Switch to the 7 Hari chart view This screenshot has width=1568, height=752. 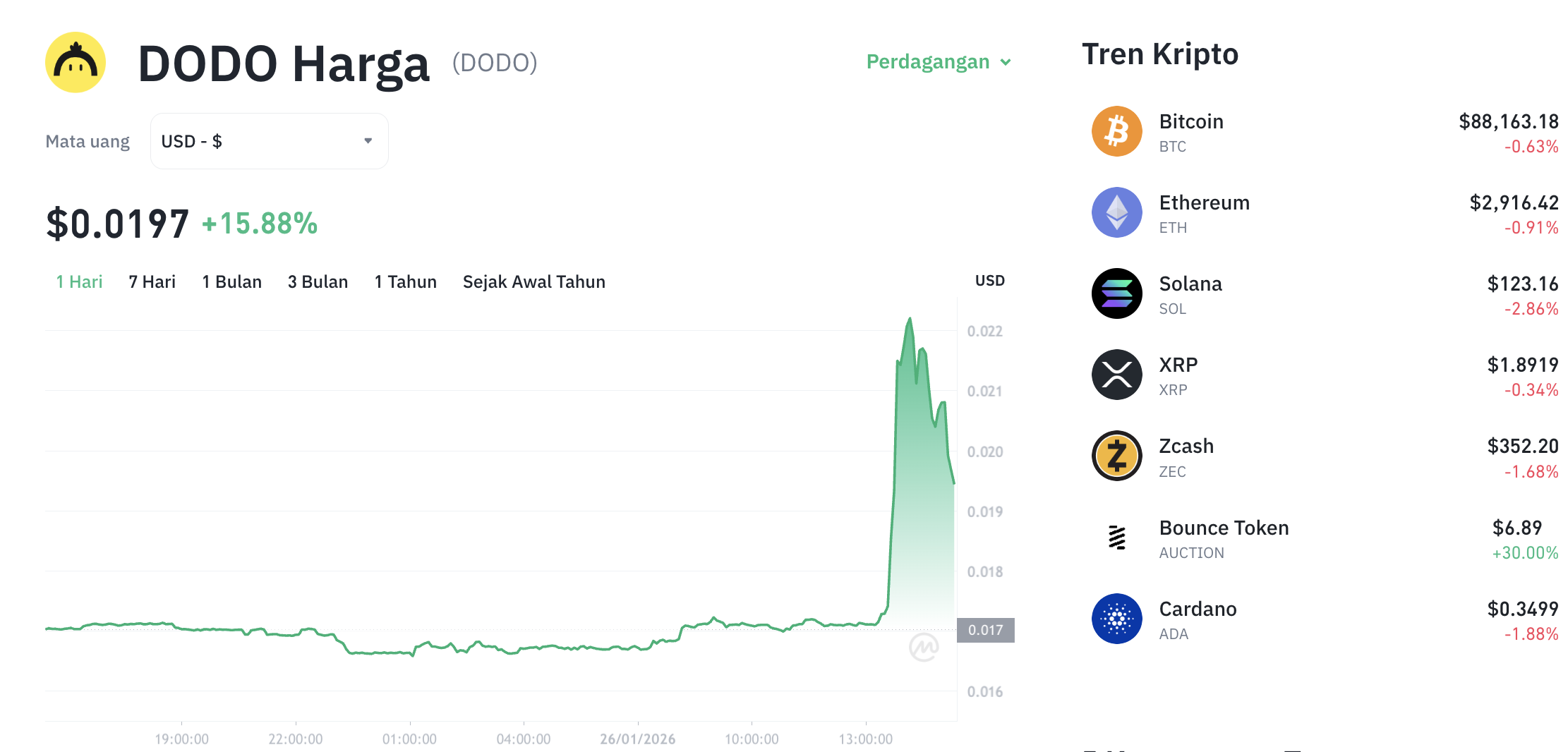(151, 281)
